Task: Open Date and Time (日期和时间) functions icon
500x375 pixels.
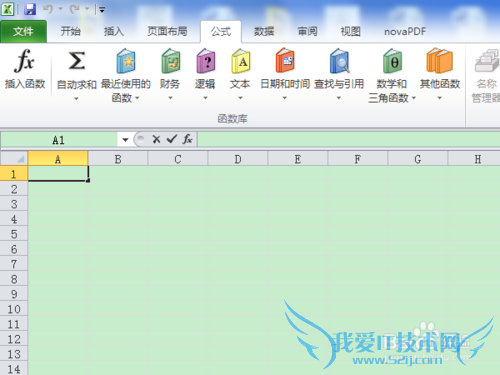Action: [285, 60]
